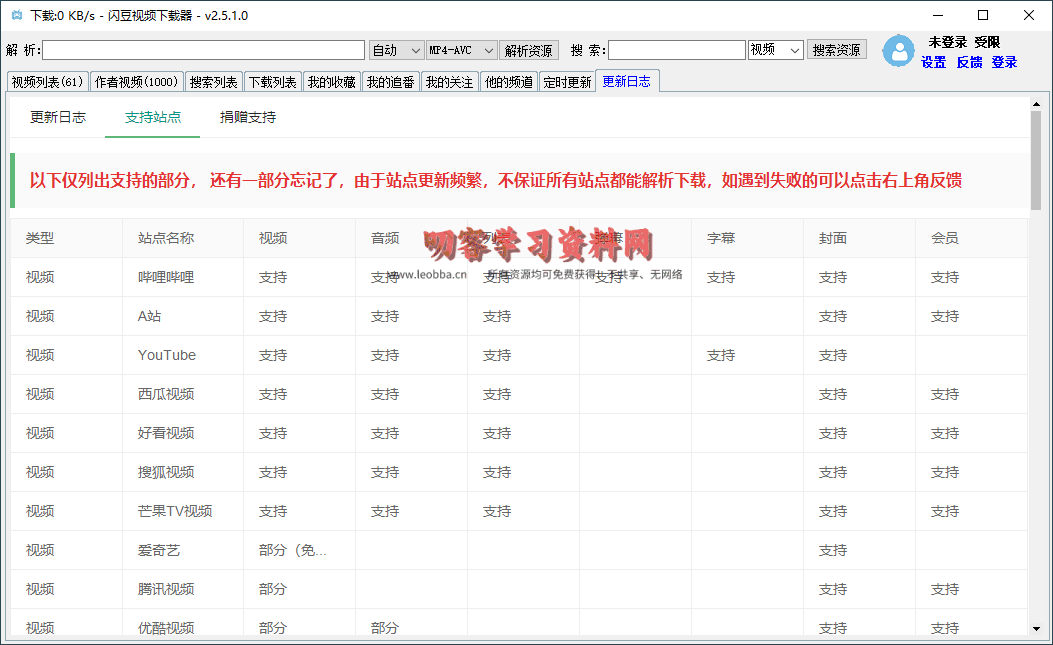The width and height of the screenshot is (1053, 645).
Task: Switch to 我的收藏 tab
Action: [x=332, y=82]
